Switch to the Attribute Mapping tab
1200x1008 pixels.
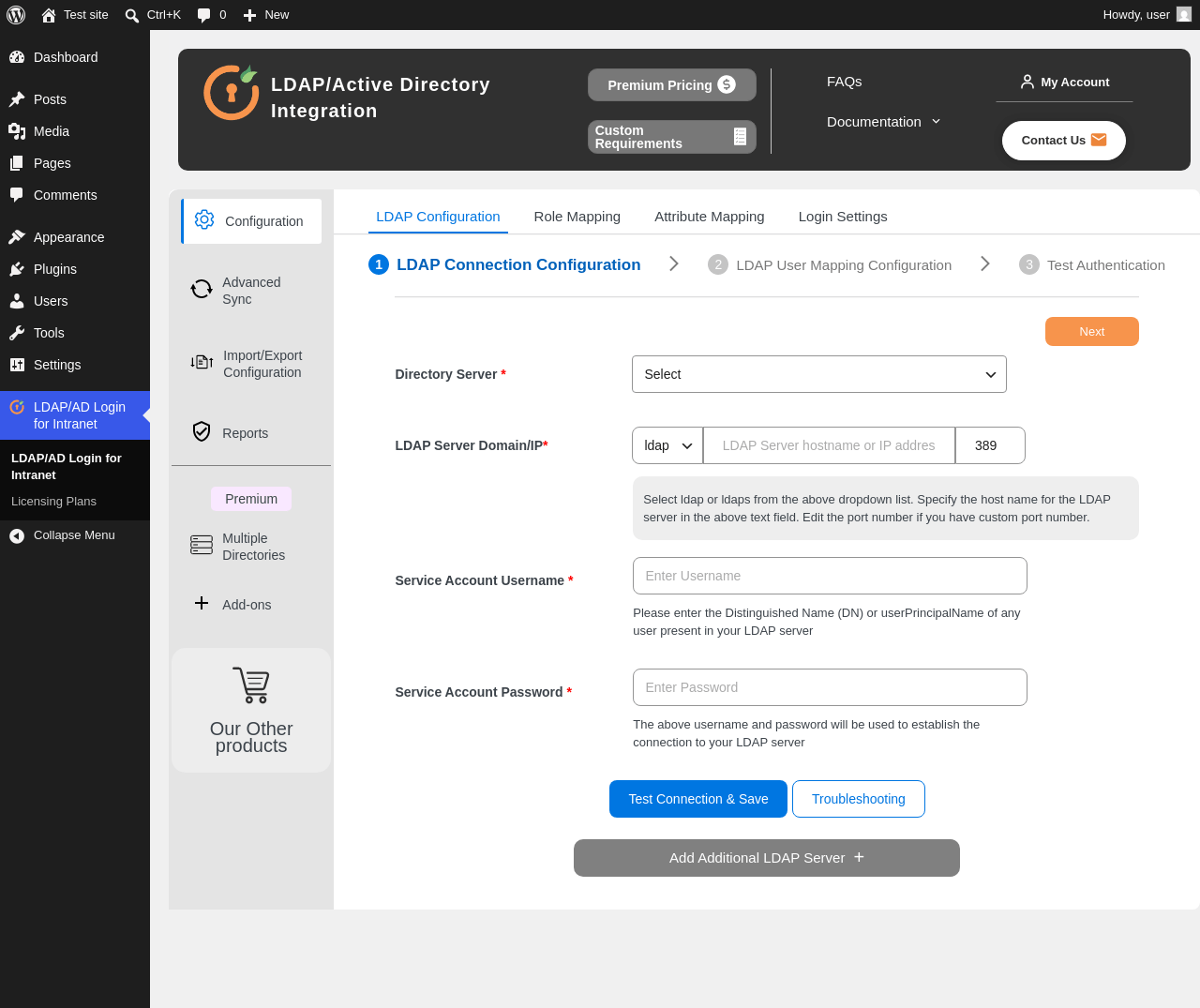(x=710, y=217)
